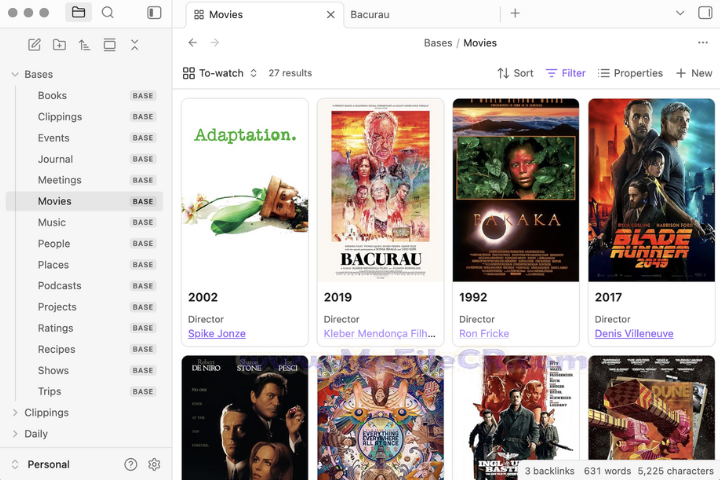Click the 3 backlinks status item
The height and width of the screenshot is (480, 720).
point(549,471)
